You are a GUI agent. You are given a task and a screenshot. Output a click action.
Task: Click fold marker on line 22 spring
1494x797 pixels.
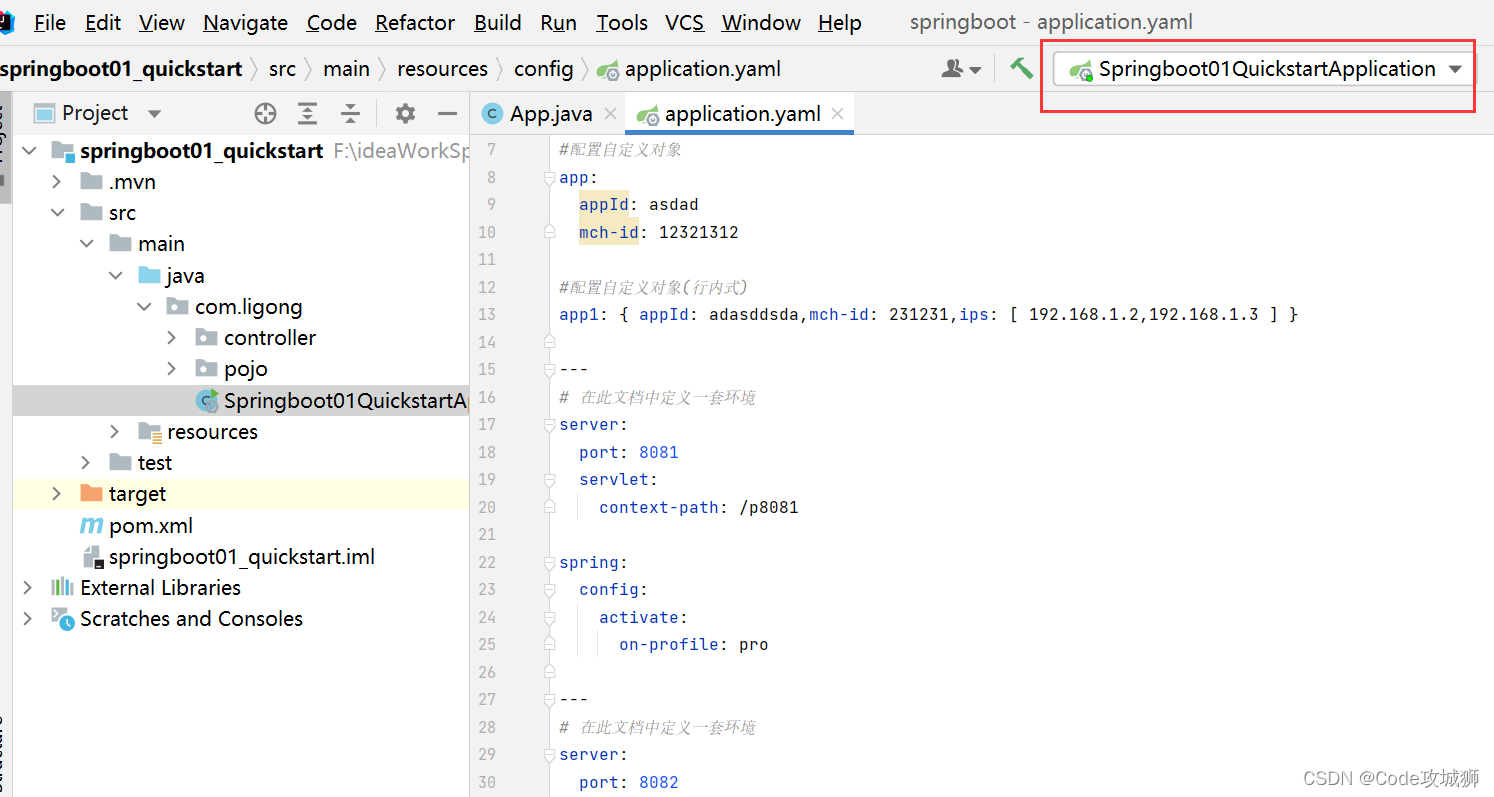pyautogui.click(x=549, y=562)
